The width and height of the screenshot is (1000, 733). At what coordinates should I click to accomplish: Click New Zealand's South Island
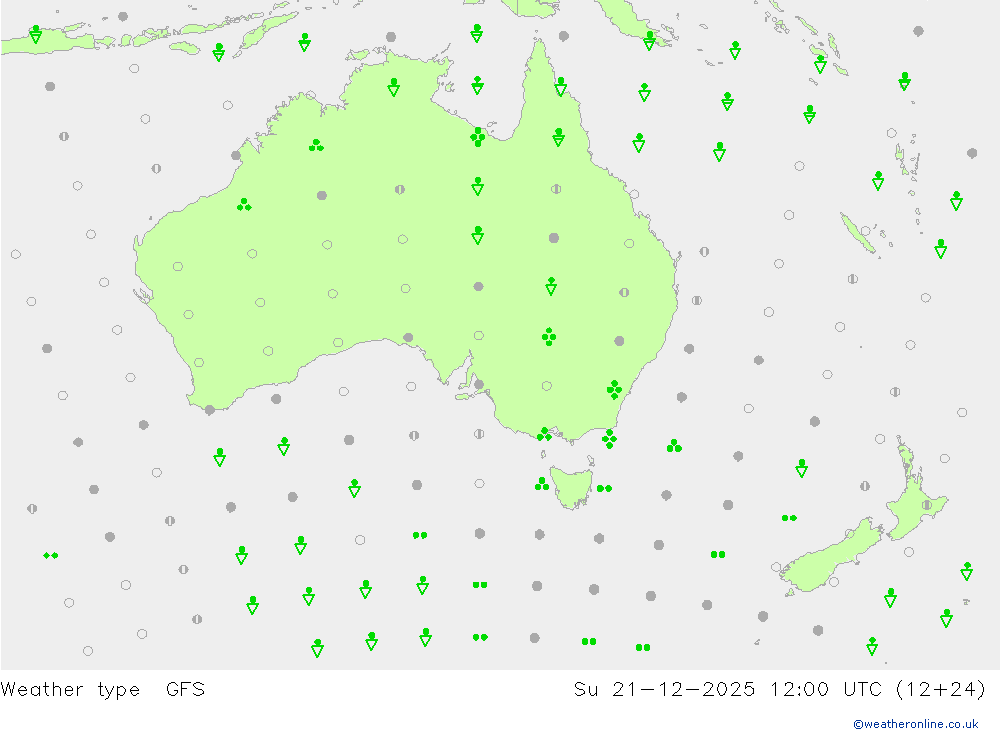point(829,558)
